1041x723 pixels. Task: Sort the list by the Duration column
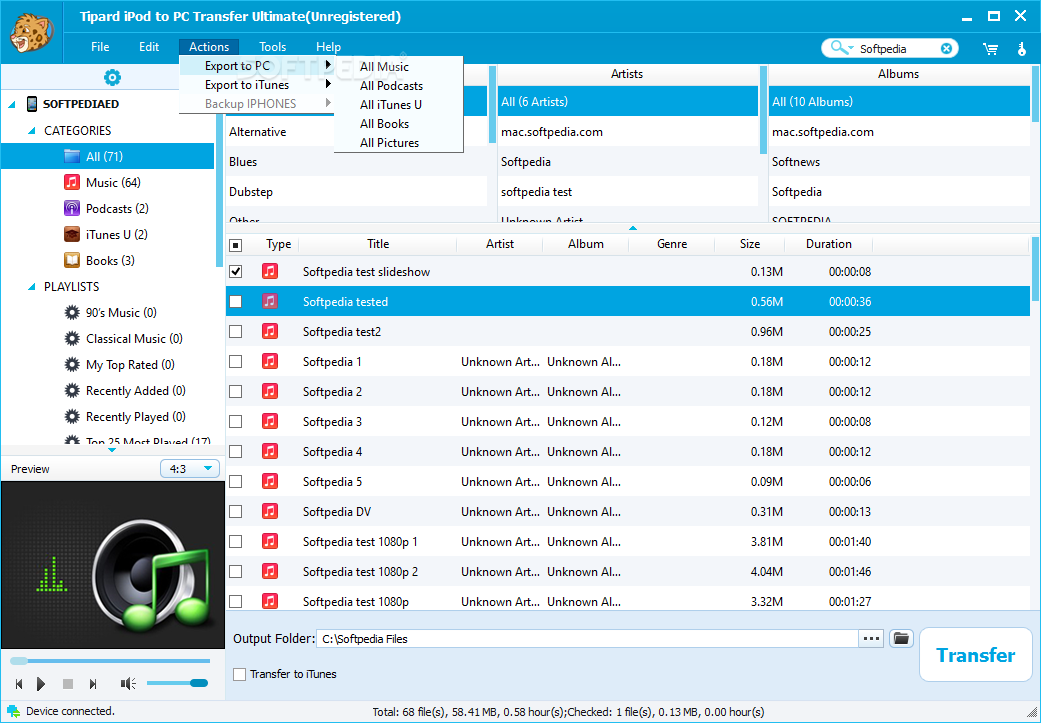829,244
